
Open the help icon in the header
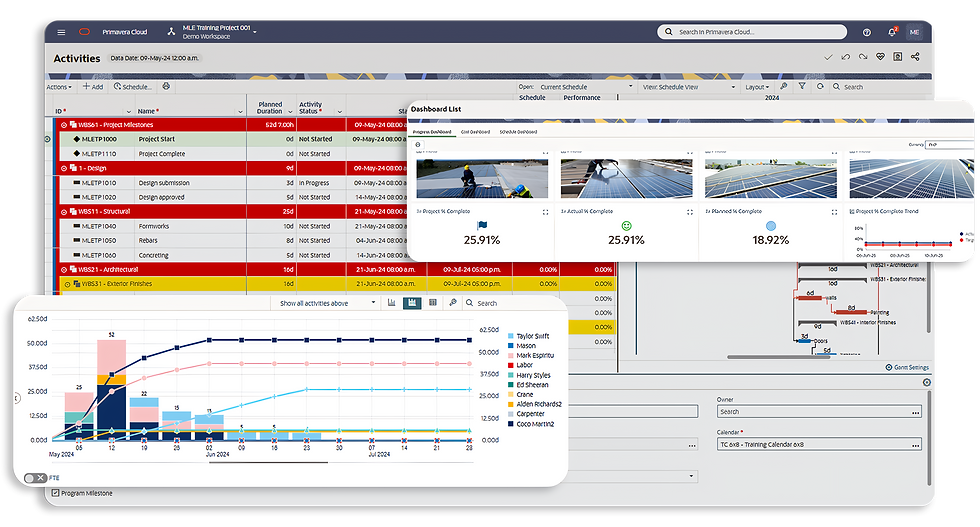click(867, 32)
